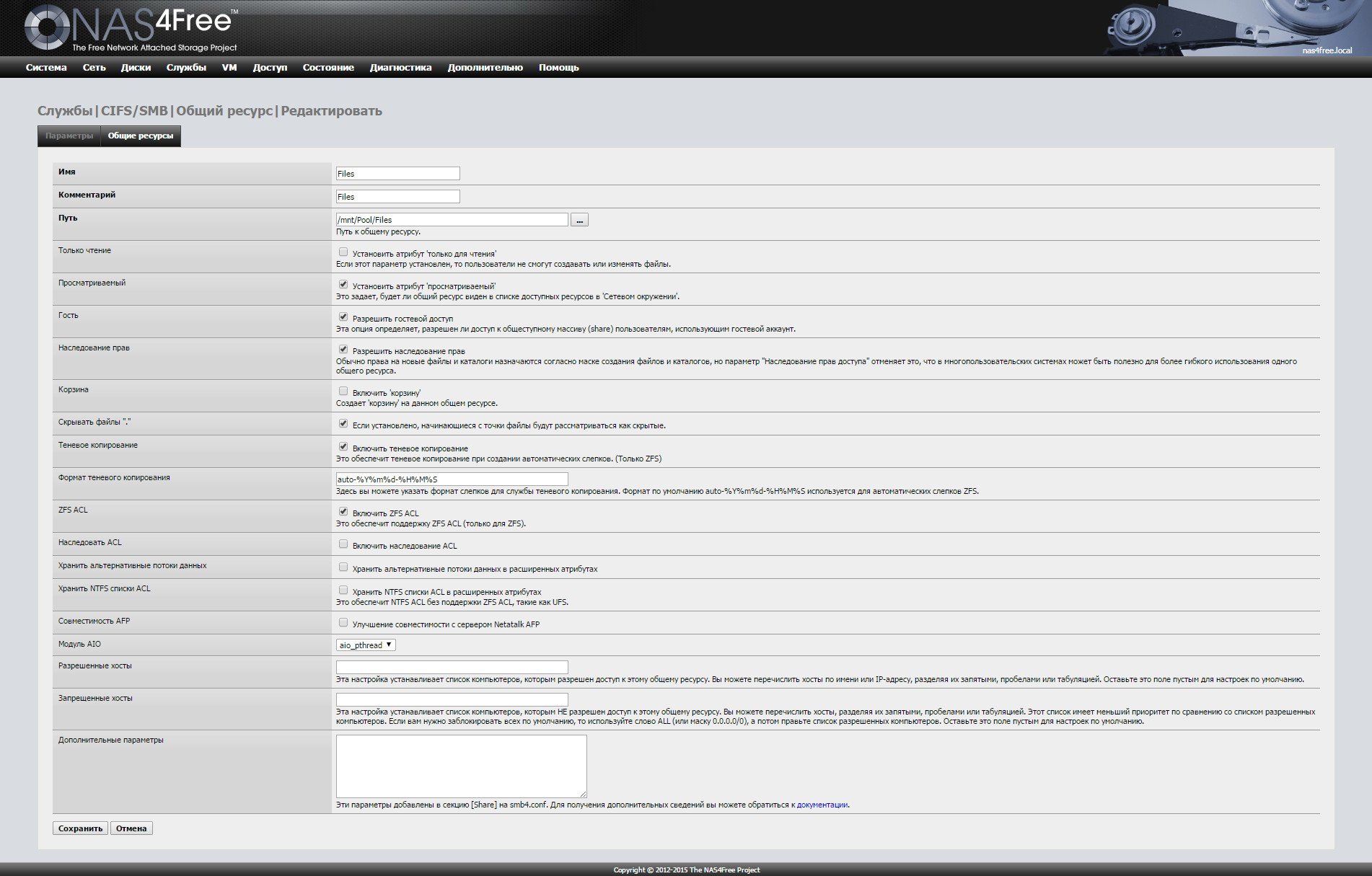Click the nas4free.local hostname text
The width and height of the screenshot is (1372, 876).
pyautogui.click(x=1327, y=50)
